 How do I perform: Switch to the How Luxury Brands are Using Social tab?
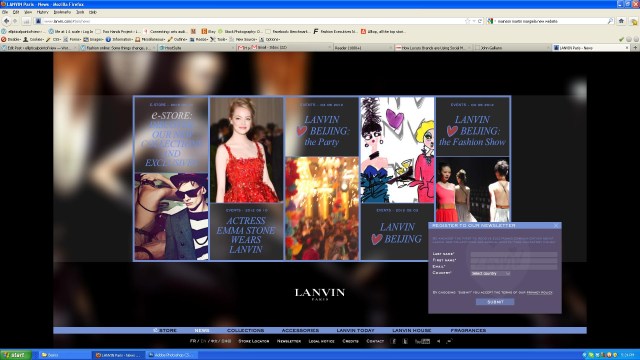pyautogui.click(x=433, y=48)
